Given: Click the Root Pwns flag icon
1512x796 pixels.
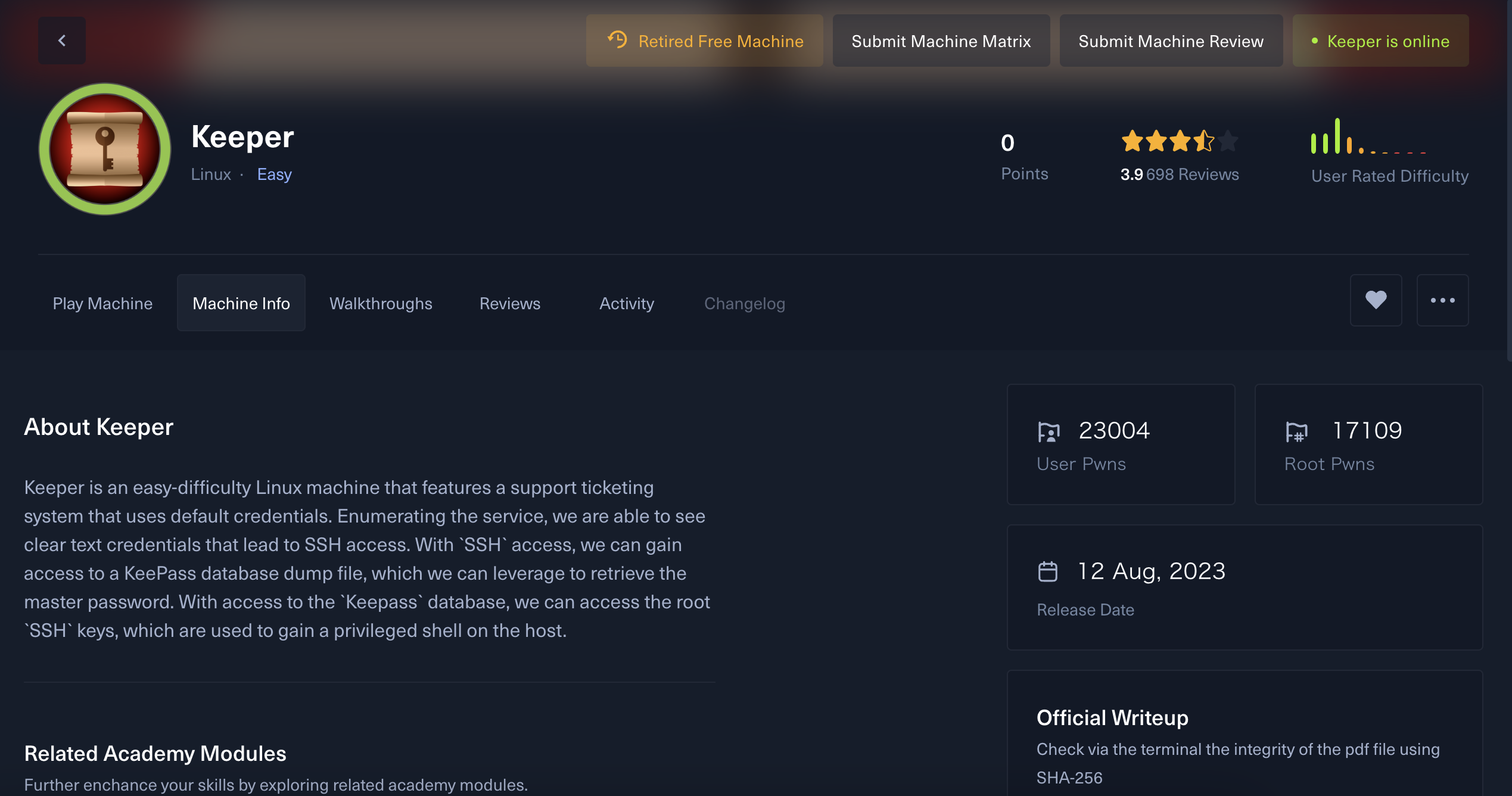Looking at the screenshot, I should pos(1297,431).
